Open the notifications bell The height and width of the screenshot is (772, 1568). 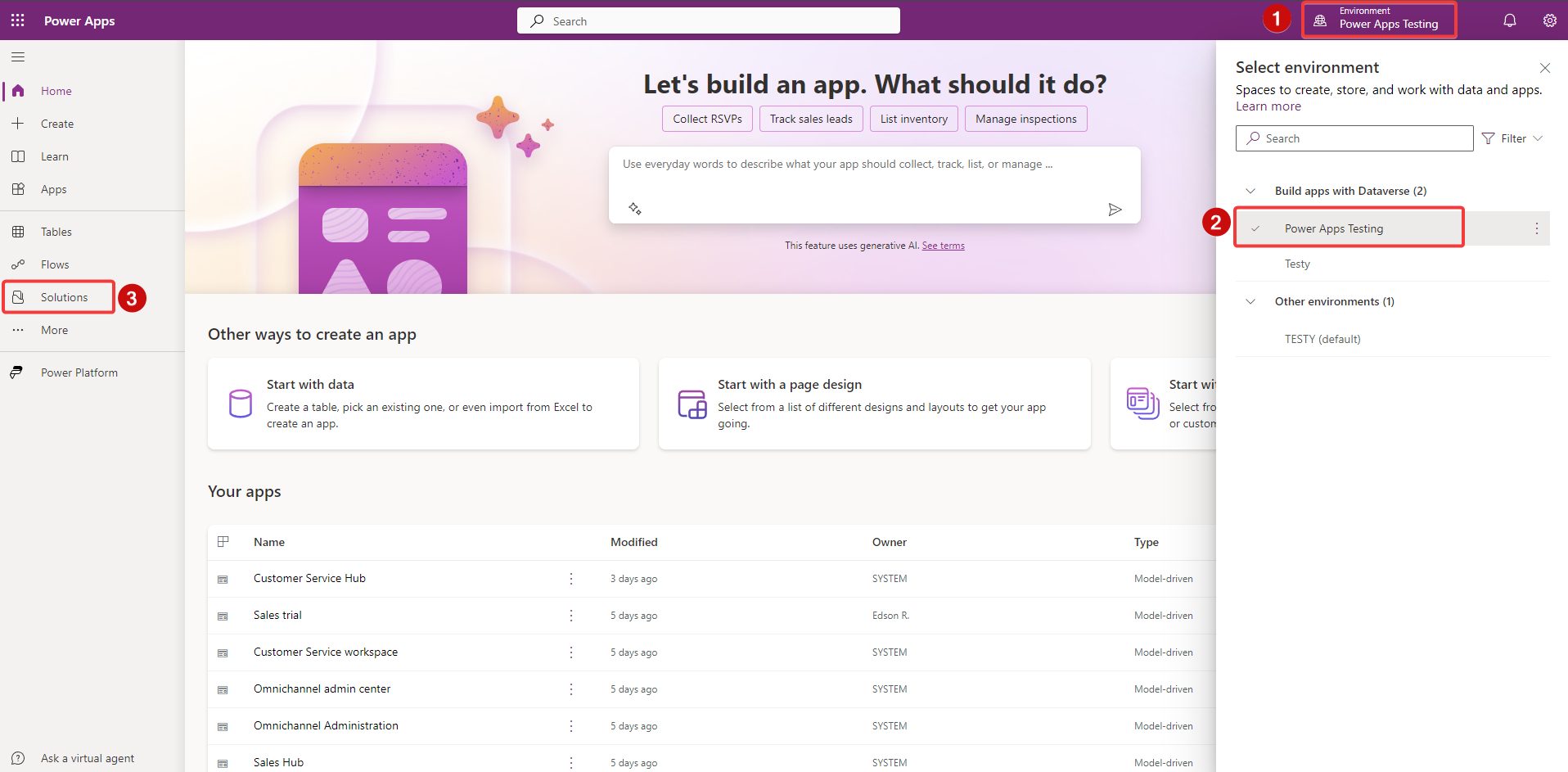1510,20
